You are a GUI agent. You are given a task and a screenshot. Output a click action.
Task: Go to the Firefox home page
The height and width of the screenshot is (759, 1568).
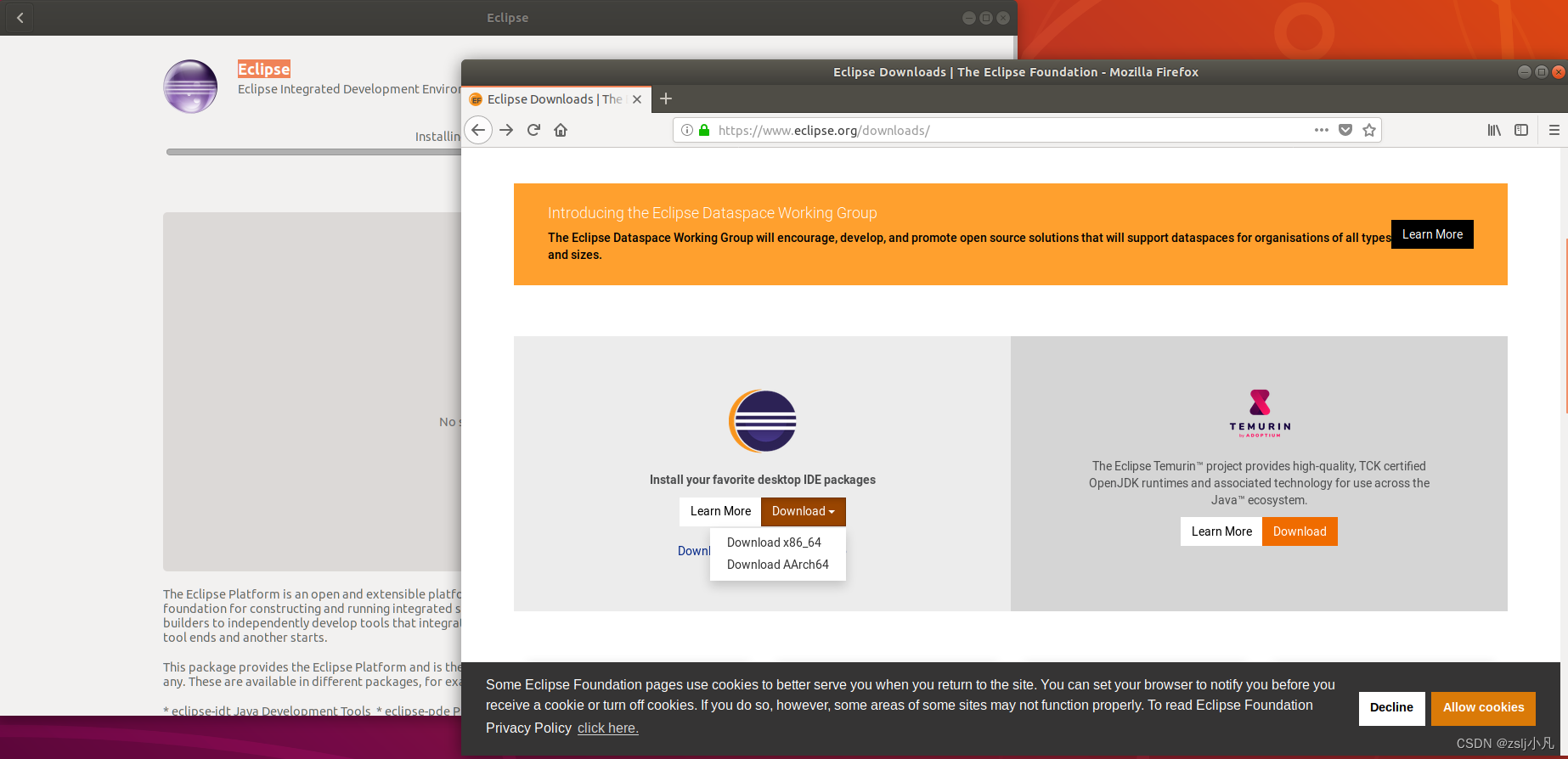(x=561, y=130)
